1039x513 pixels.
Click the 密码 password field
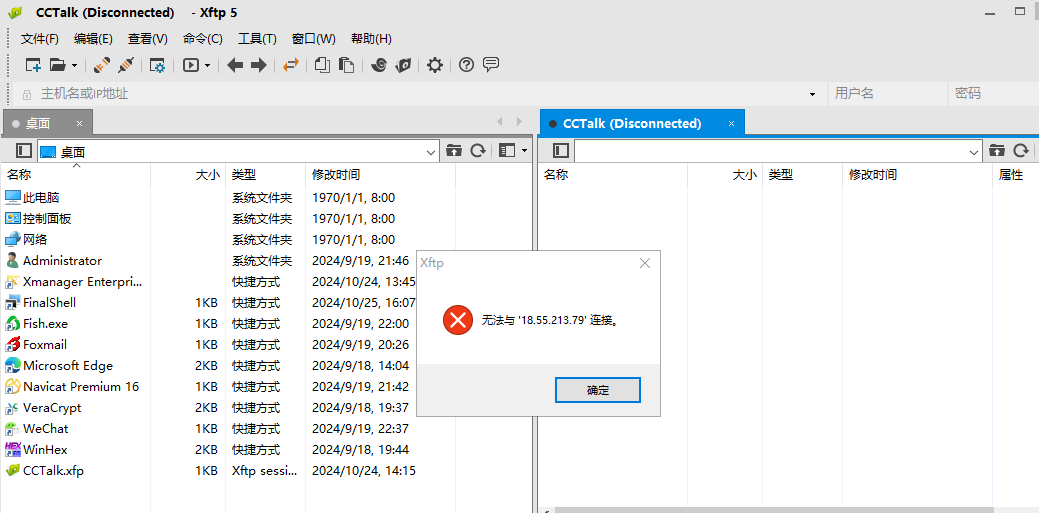point(993,94)
